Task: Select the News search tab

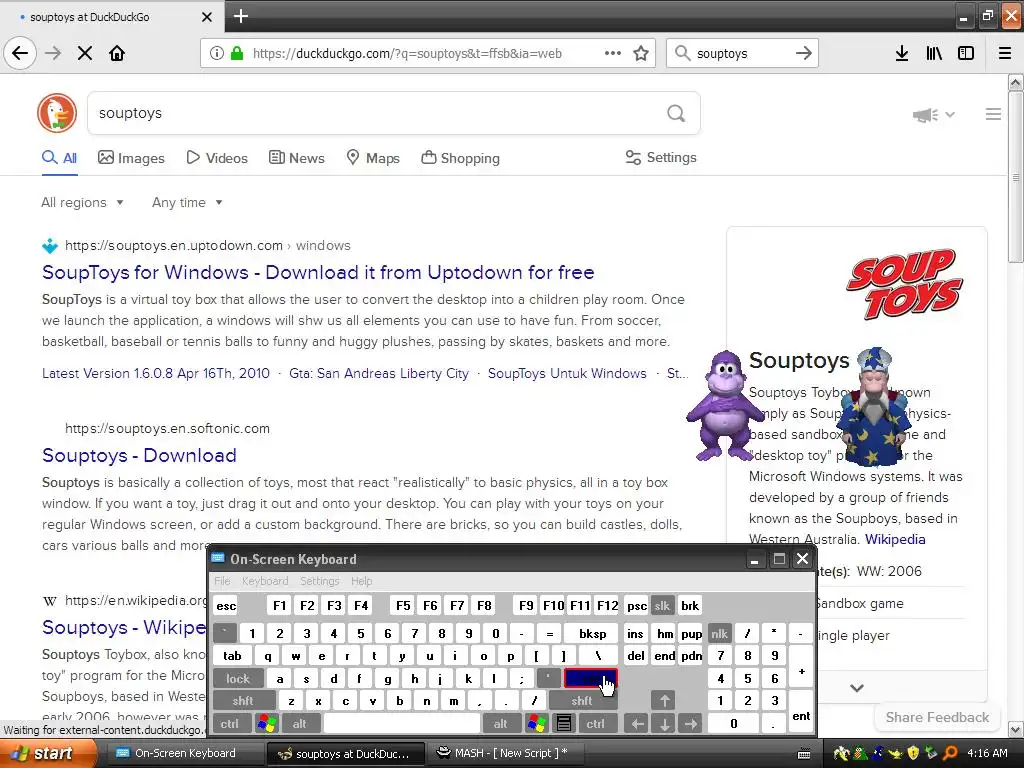Action: (x=297, y=158)
